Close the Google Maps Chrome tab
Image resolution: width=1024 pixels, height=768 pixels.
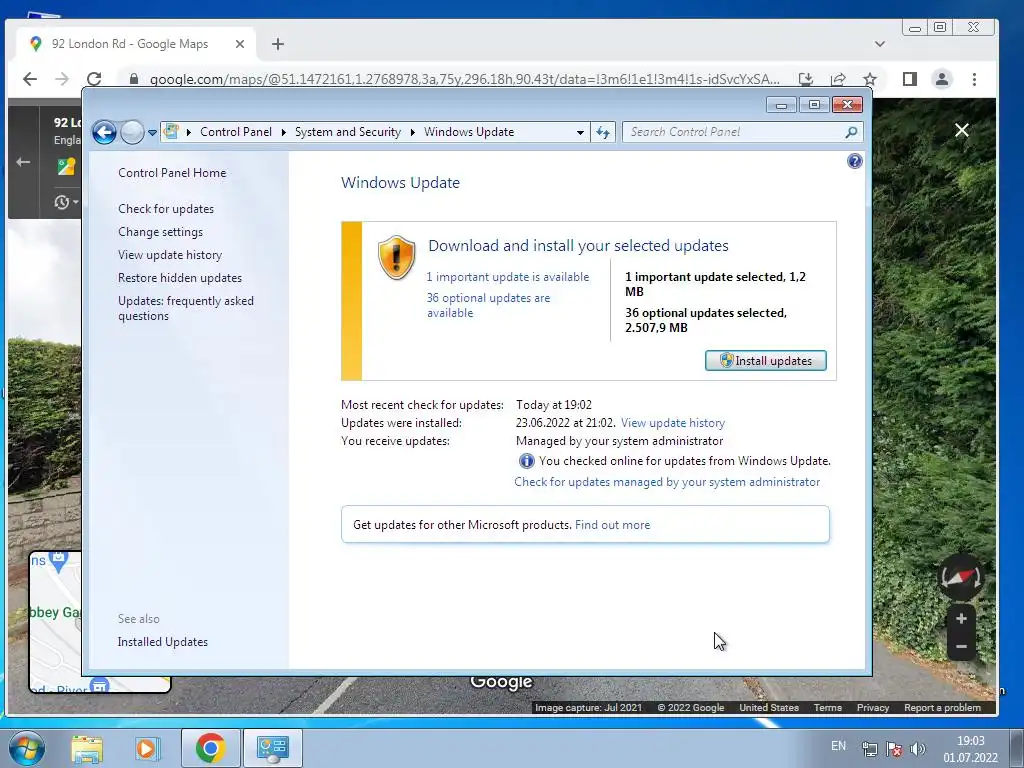[x=240, y=44]
